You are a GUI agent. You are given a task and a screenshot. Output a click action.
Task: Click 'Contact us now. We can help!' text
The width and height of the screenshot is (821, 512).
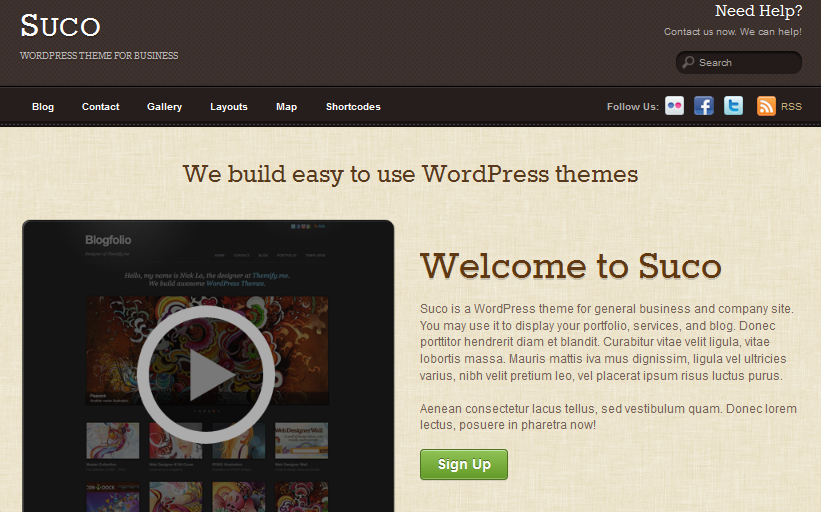click(733, 32)
